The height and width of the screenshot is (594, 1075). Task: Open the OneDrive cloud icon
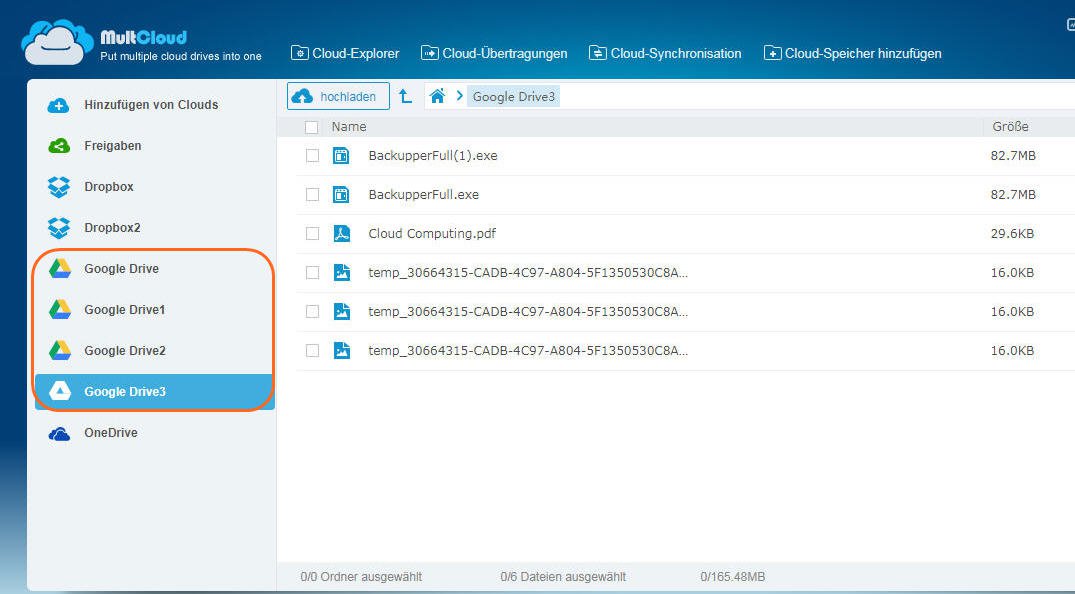(60, 433)
